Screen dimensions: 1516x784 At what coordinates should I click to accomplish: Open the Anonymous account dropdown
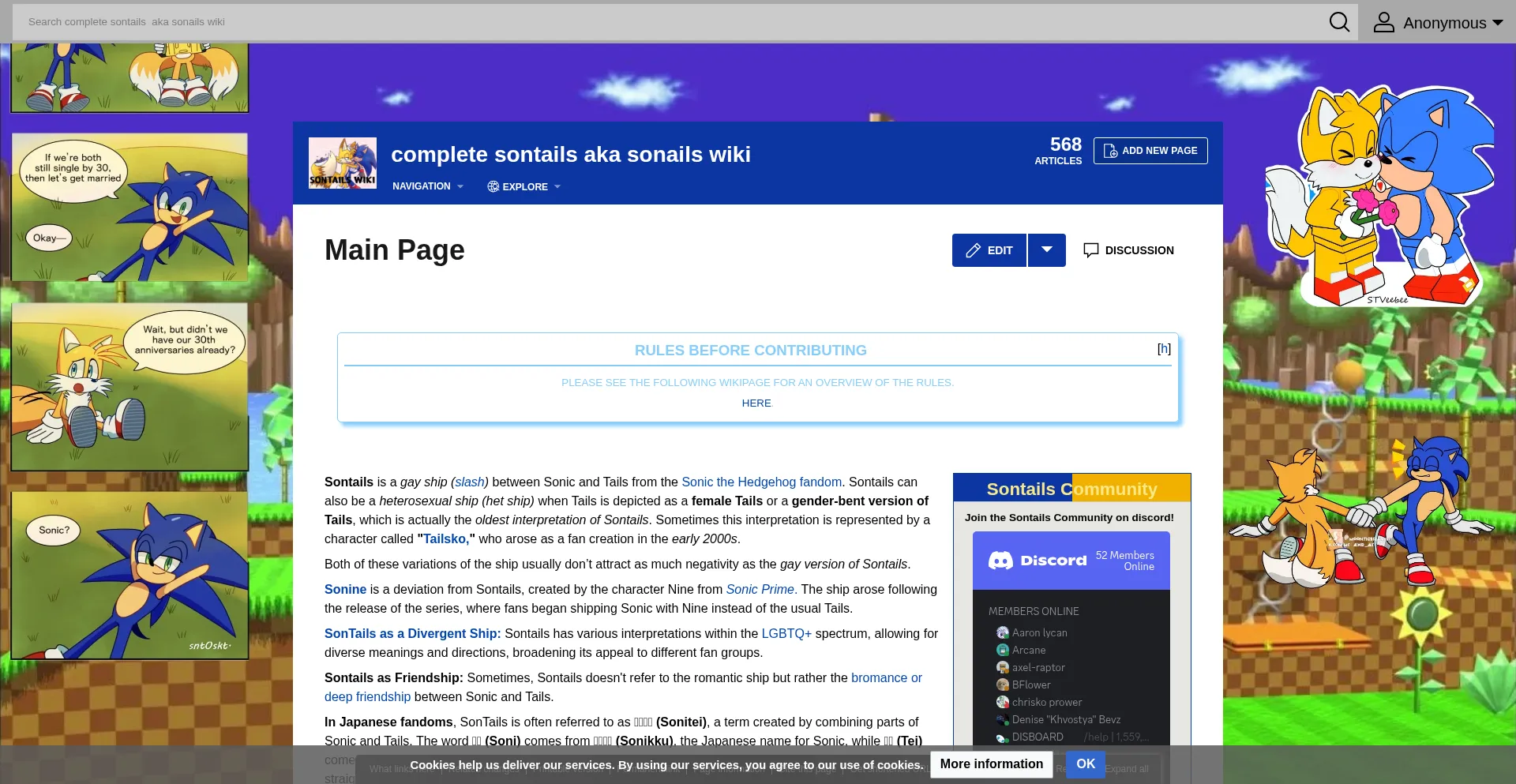tap(1496, 23)
